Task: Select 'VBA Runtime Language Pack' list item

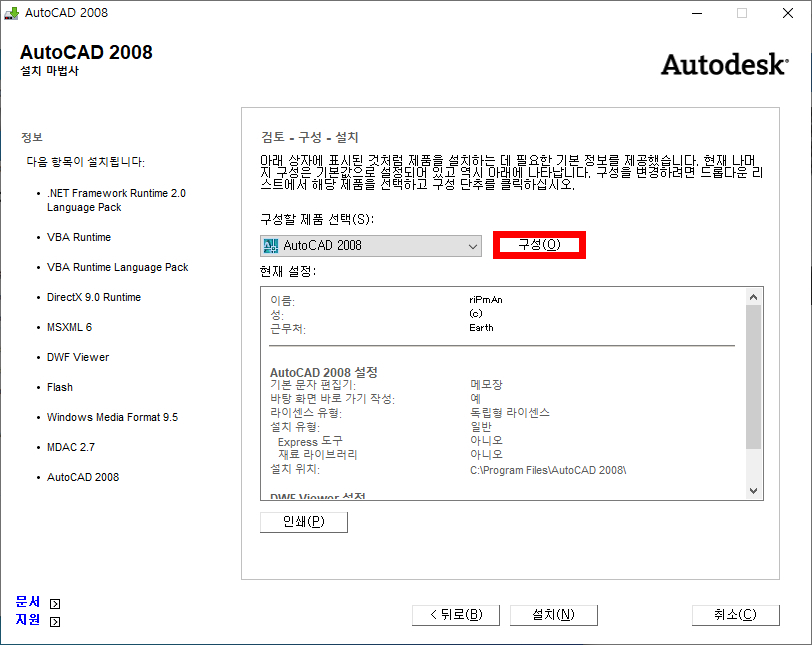Action: tap(118, 267)
